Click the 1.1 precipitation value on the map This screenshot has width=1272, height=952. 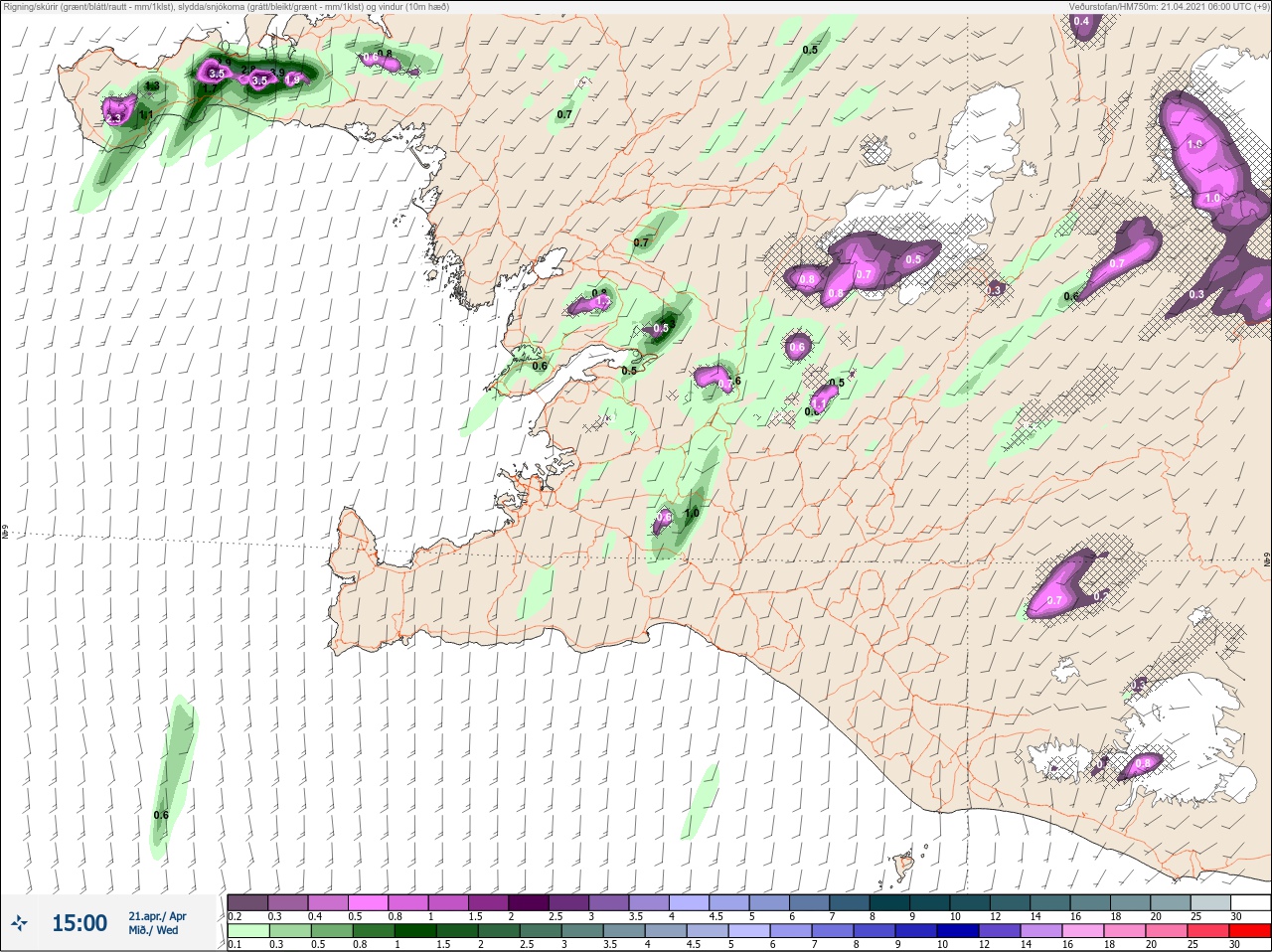(x=146, y=115)
